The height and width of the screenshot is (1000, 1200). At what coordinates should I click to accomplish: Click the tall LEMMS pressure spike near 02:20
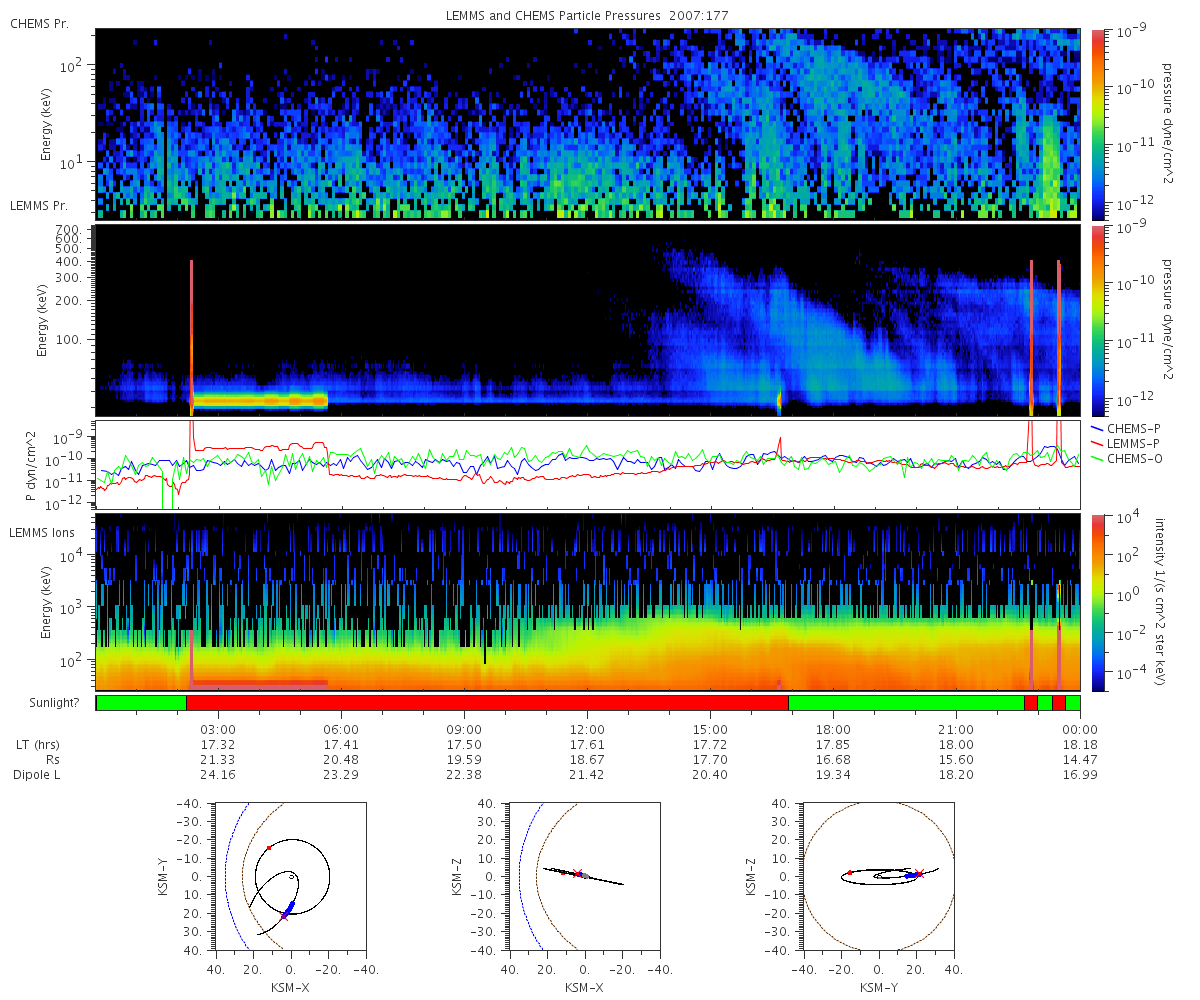pyautogui.click(x=191, y=337)
